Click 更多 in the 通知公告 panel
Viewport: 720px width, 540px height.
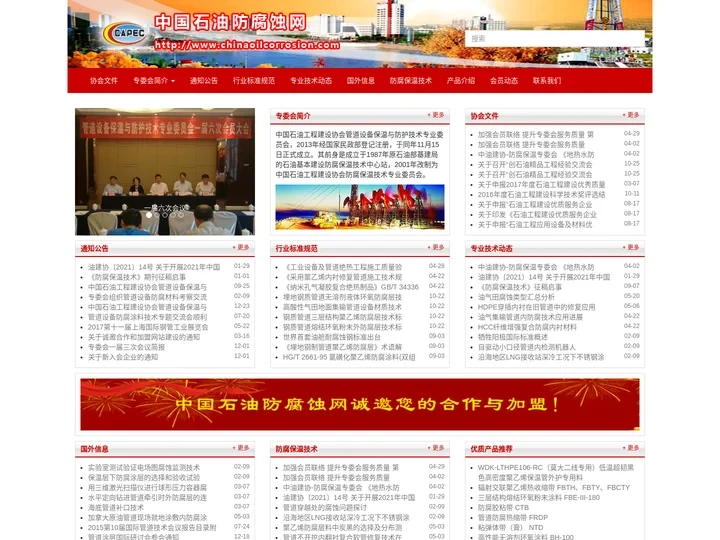241,248
